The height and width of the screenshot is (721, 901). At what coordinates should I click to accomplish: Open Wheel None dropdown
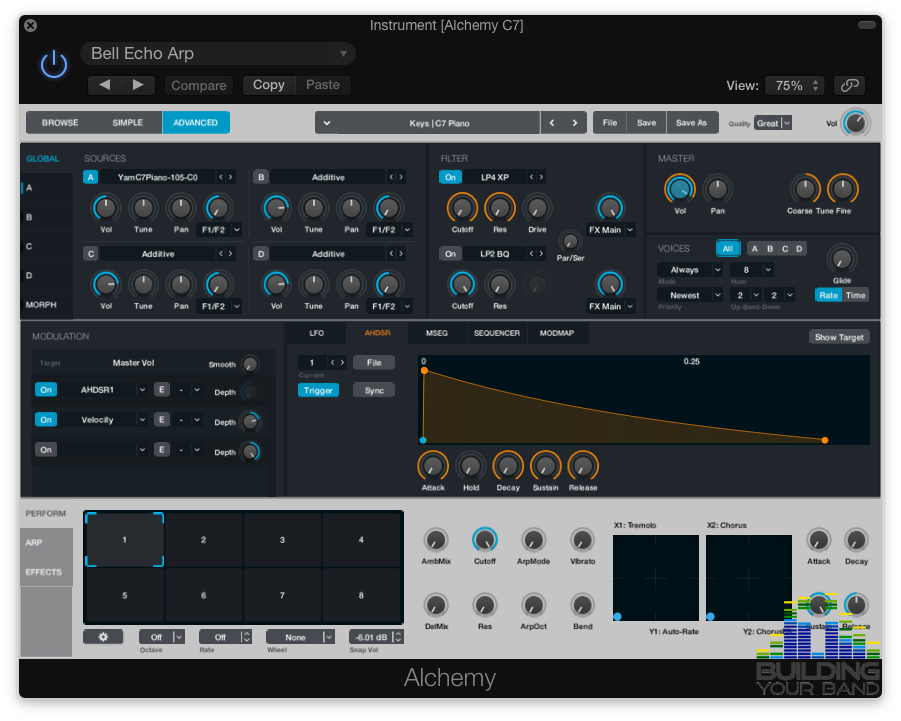(300, 637)
